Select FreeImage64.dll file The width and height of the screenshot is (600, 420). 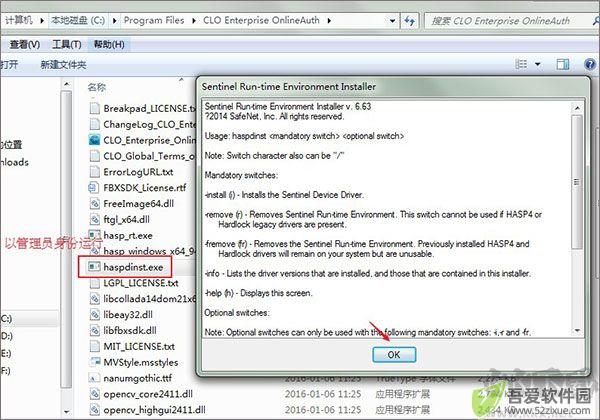(139, 203)
